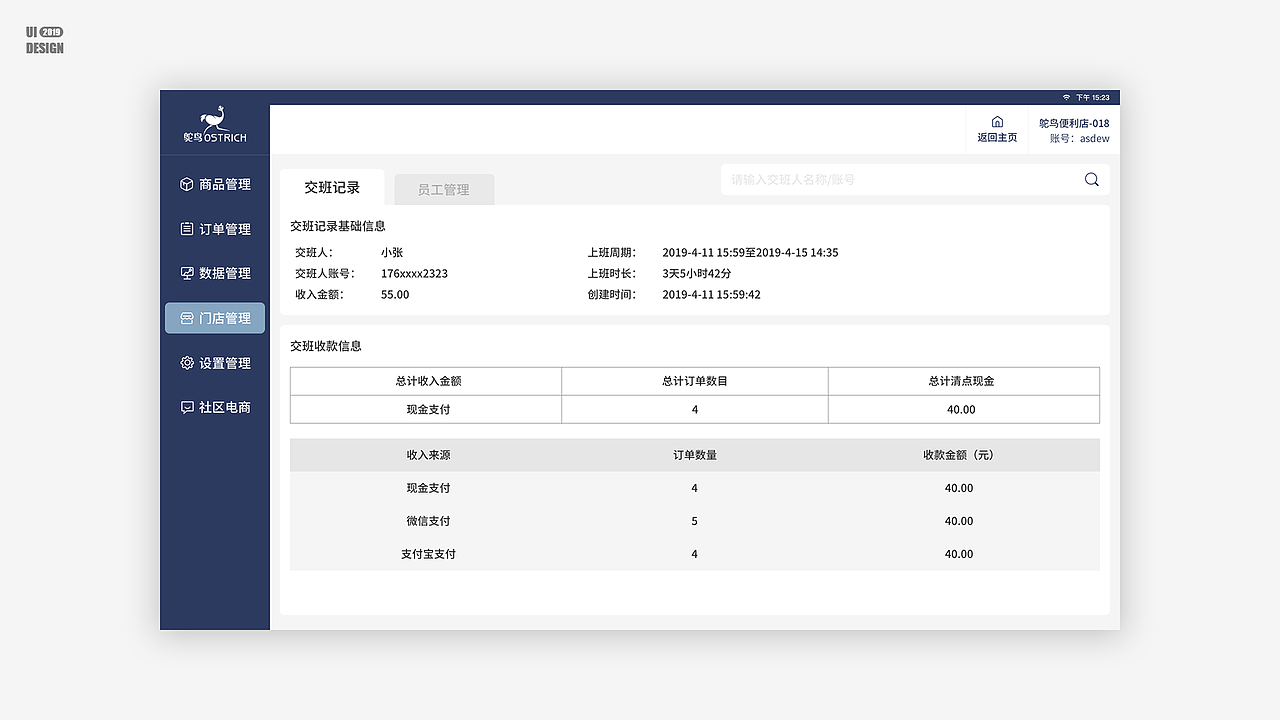1280x720 pixels.
Task: Click the 上班周期 field label
Action: point(612,253)
